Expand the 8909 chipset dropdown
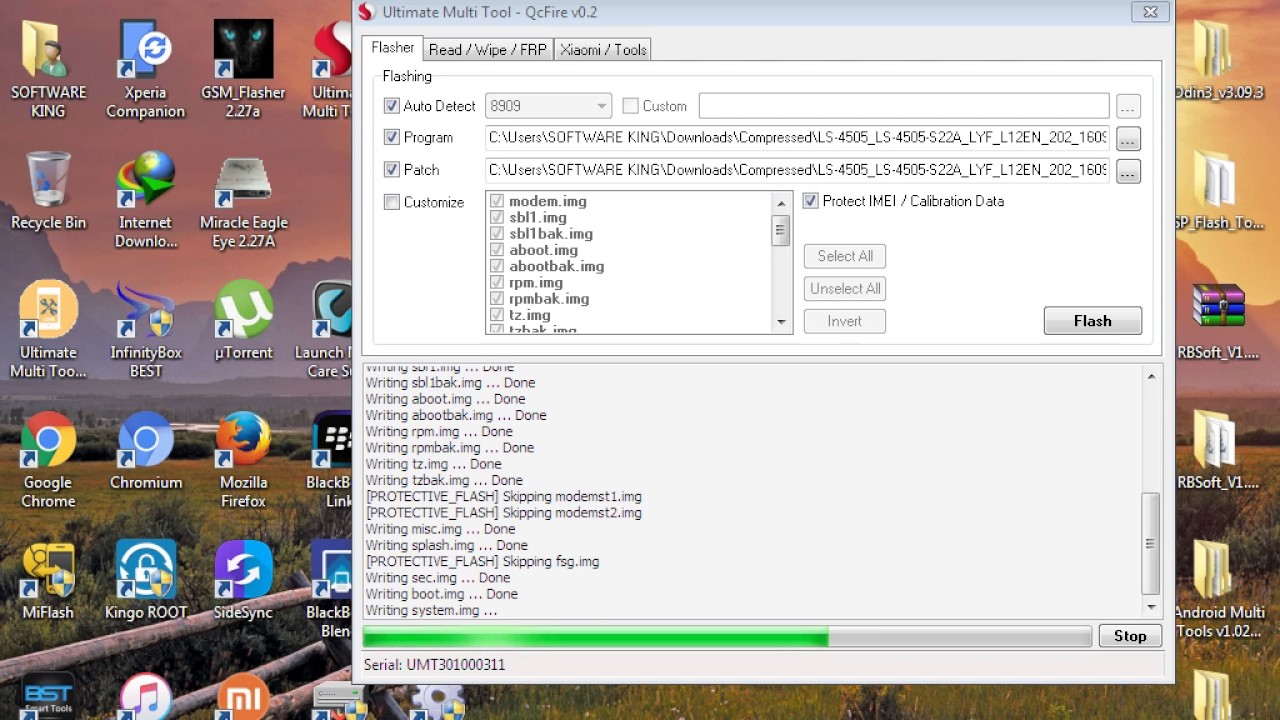Viewport: 1280px width, 720px height. coord(548,106)
